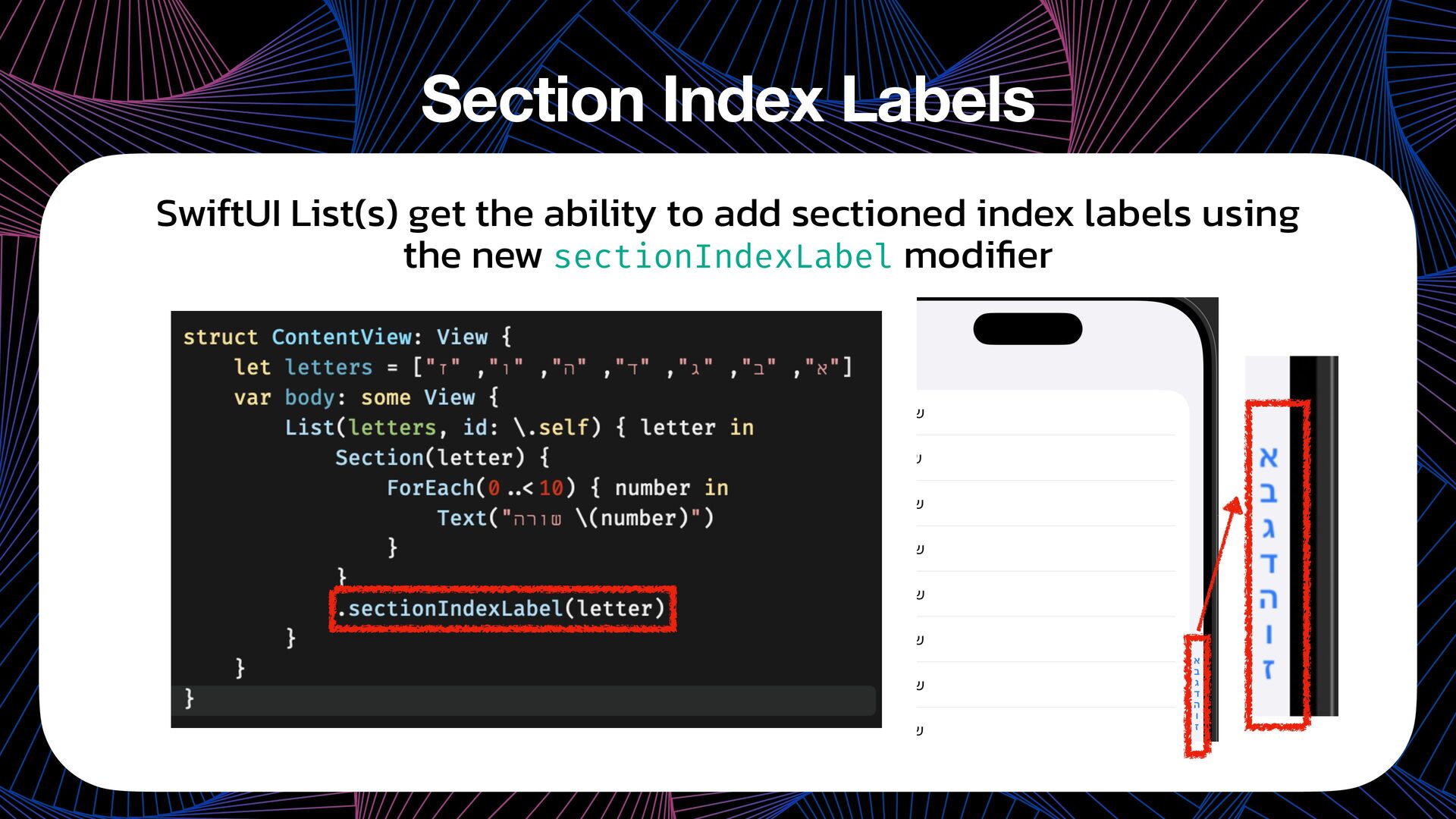Click the List(letters, id: \.self) code line
The height and width of the screenshot is (819, 1456).
[x=519, y=427]
